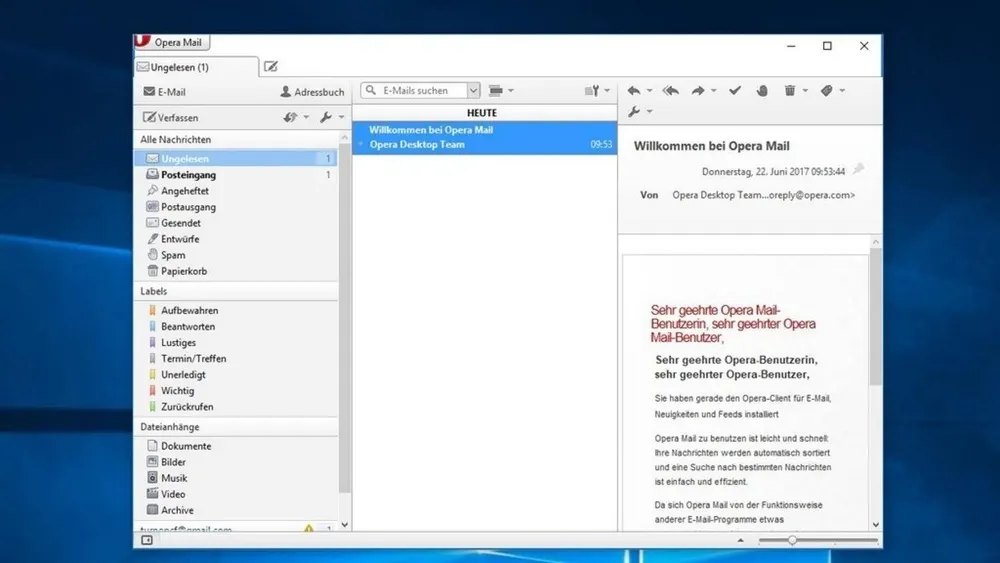1000x563 pixels.
Task: Click the HEUTE group header
Action: (485, 113)
